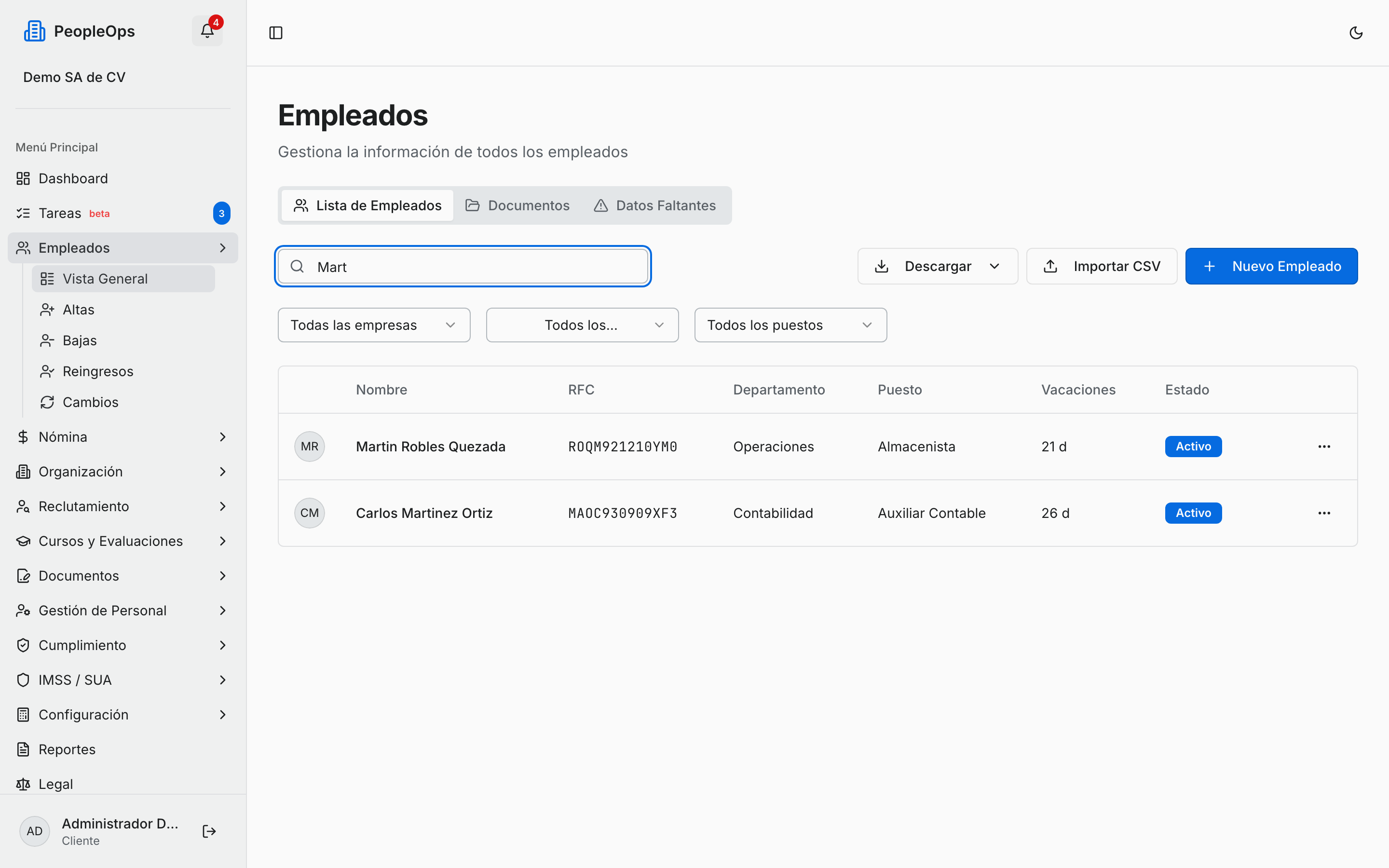Click the 26 d vacation value
1389x868 pixels.
click(x=1056, y=513)
